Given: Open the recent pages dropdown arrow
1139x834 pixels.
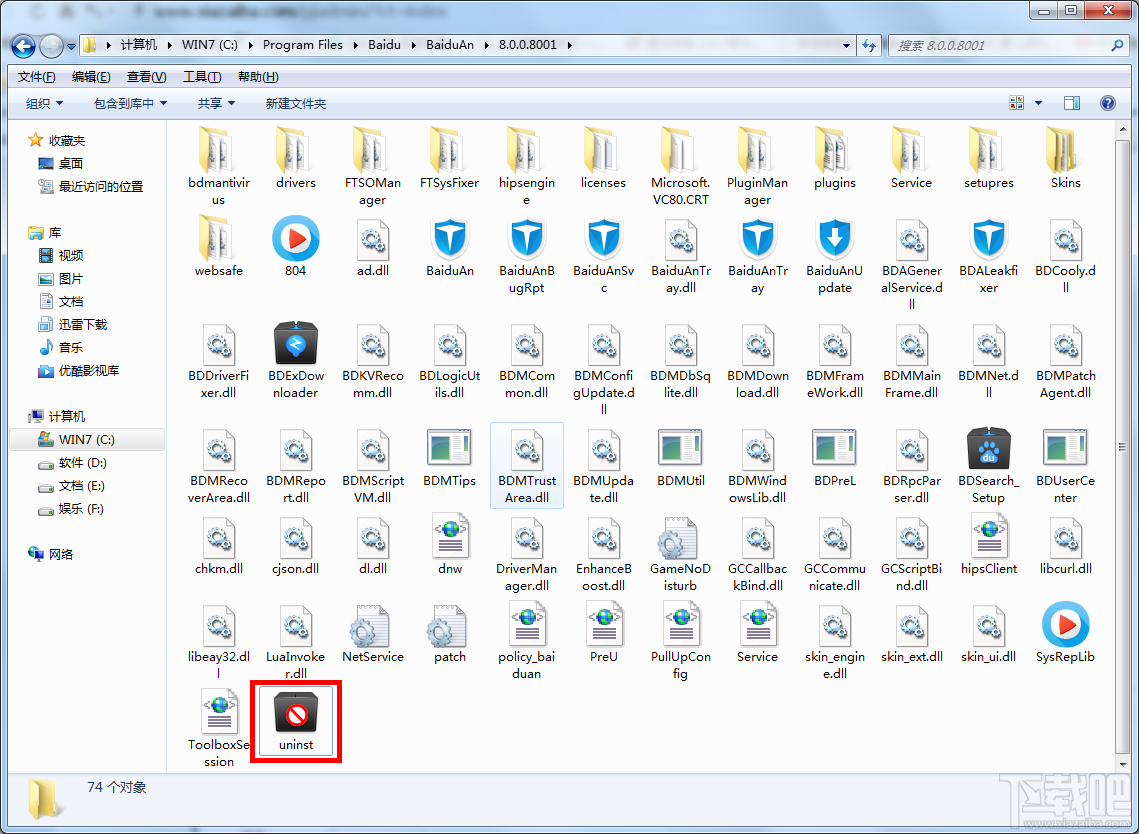Looking at the screenshot, I should click(71, 46).
